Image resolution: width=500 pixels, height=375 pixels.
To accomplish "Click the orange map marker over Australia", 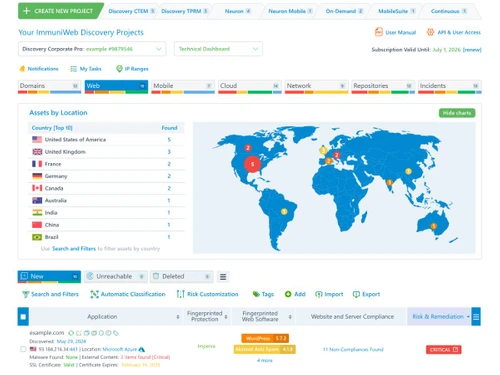I will point(433,226).
